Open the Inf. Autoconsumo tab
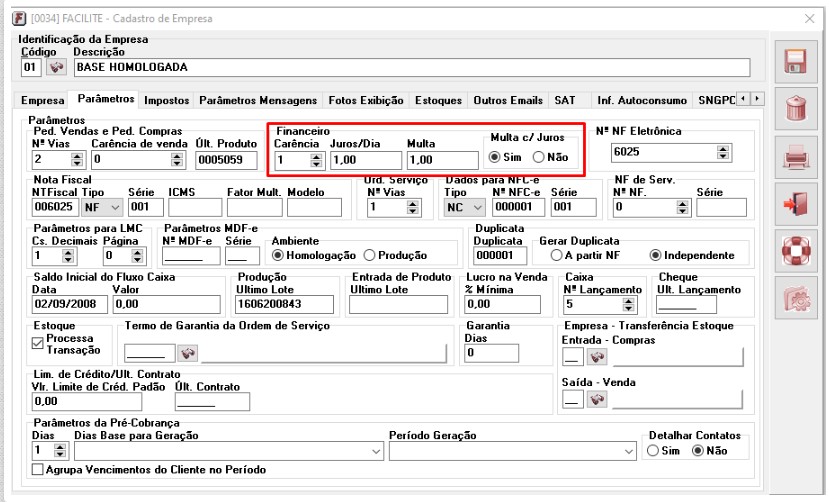Screen dimensions: 829x502 pyautogui.click(x=642, y=100)
